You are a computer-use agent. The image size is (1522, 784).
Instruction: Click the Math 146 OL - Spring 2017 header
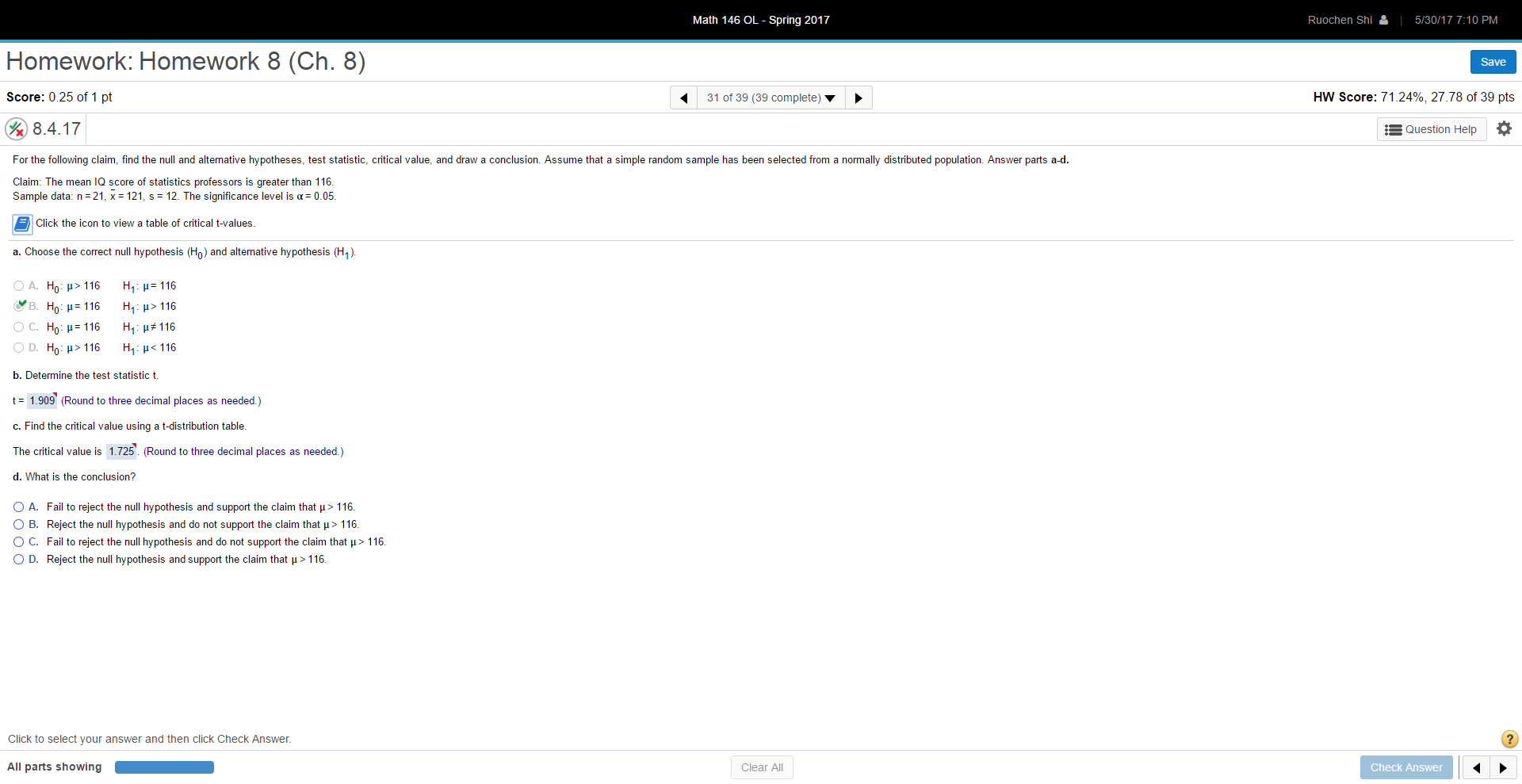point(761,20)
